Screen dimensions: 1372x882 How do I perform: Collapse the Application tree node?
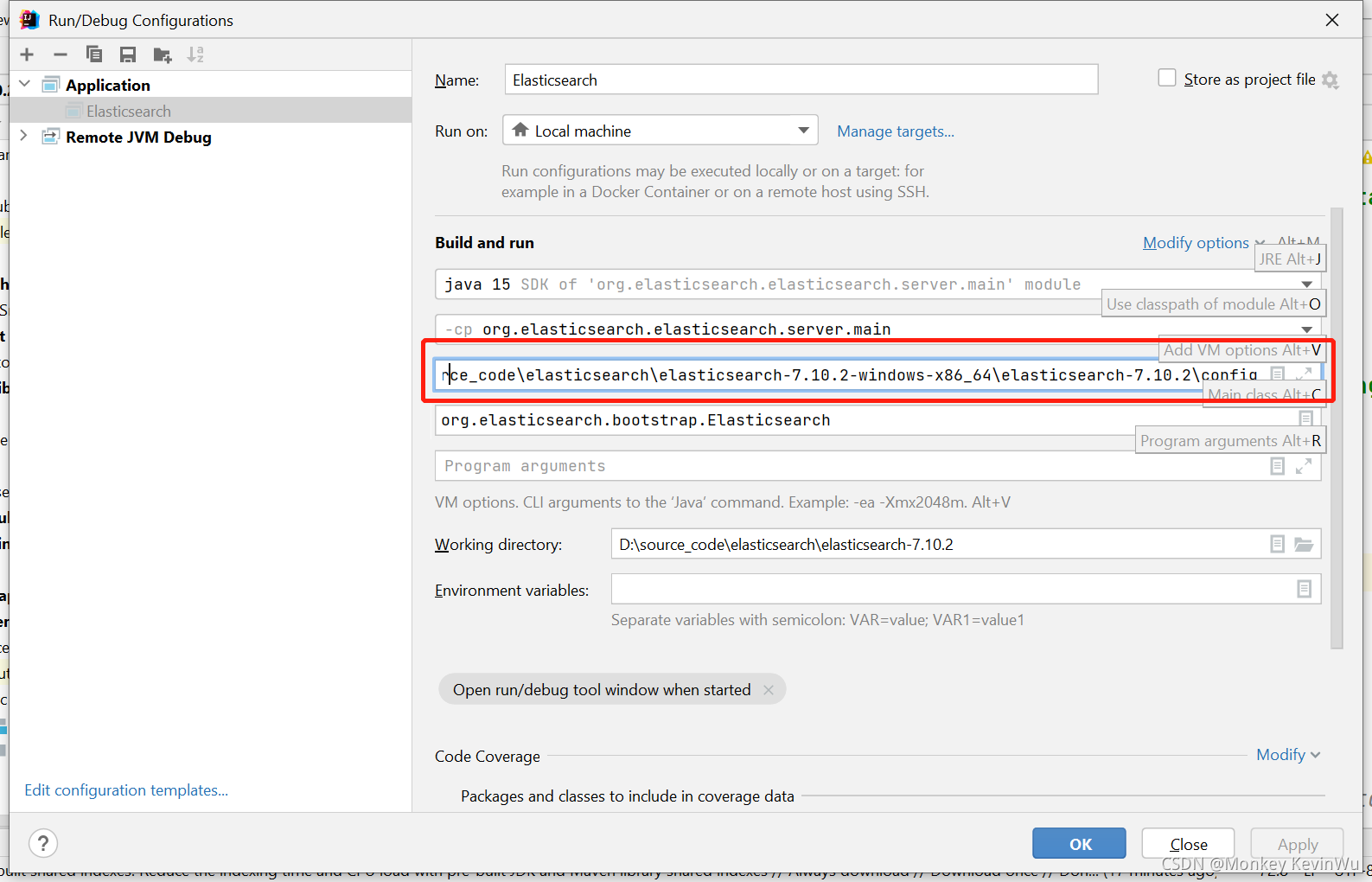pos(25,84)
